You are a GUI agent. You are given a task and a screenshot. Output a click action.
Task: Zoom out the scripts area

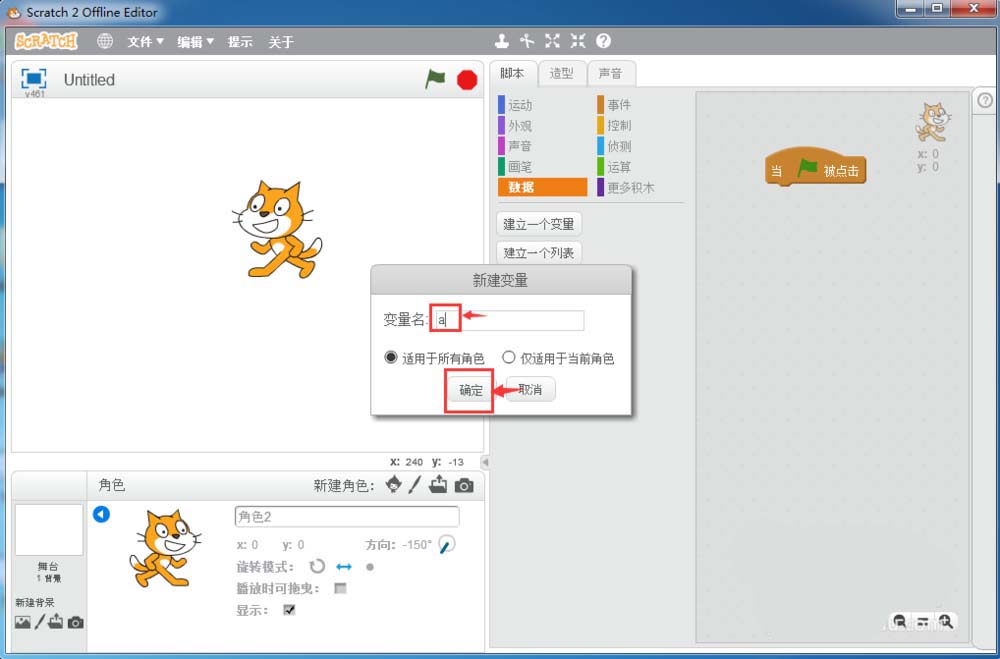(900, 621)
